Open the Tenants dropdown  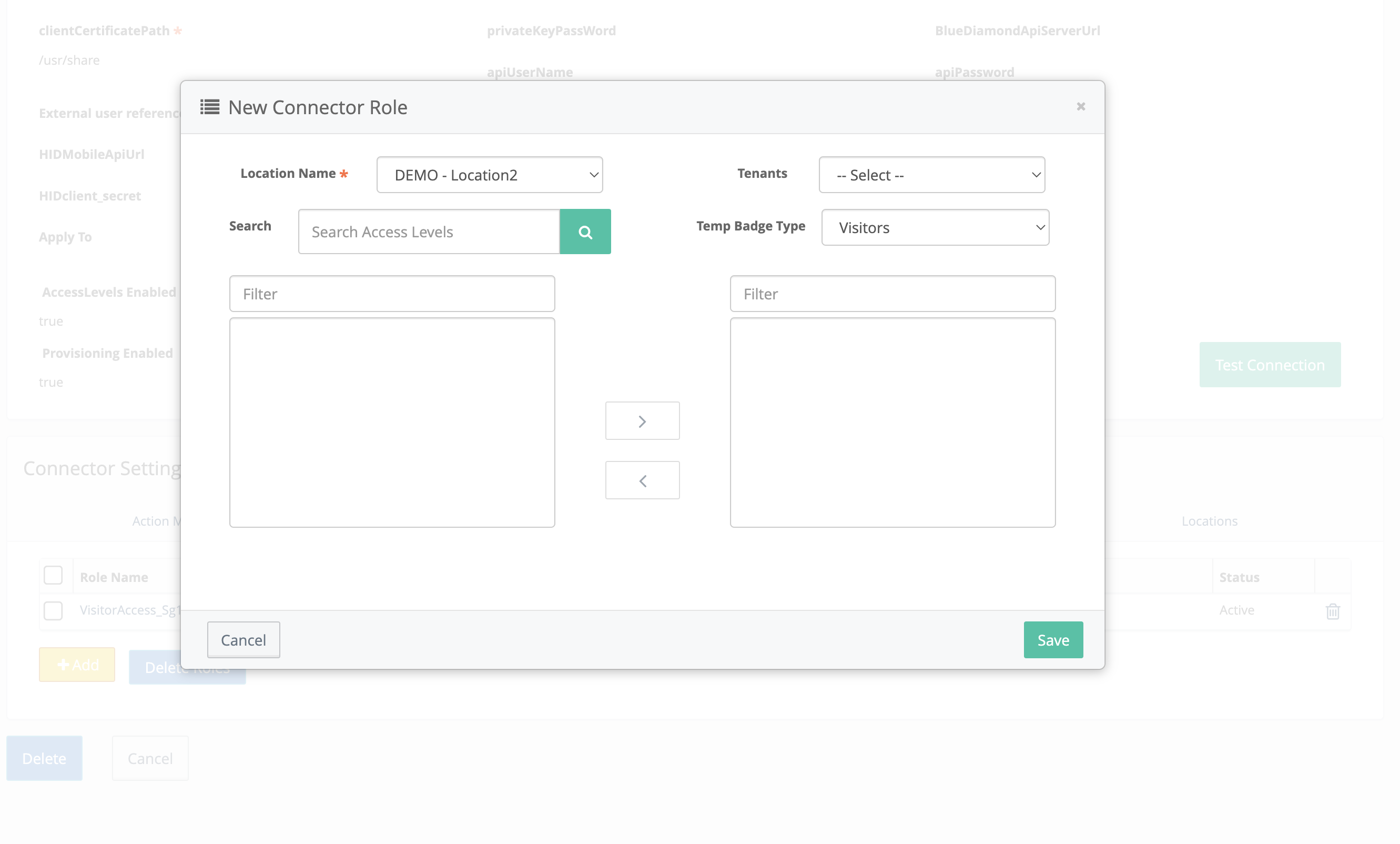pyautogui.click(x=932, y=175)
